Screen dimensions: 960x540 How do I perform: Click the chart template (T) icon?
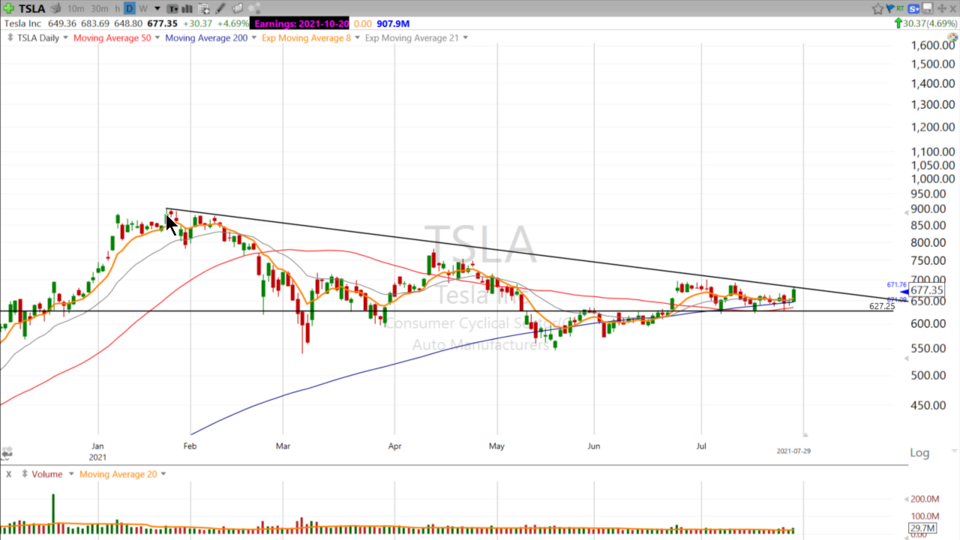coord(173,9)
